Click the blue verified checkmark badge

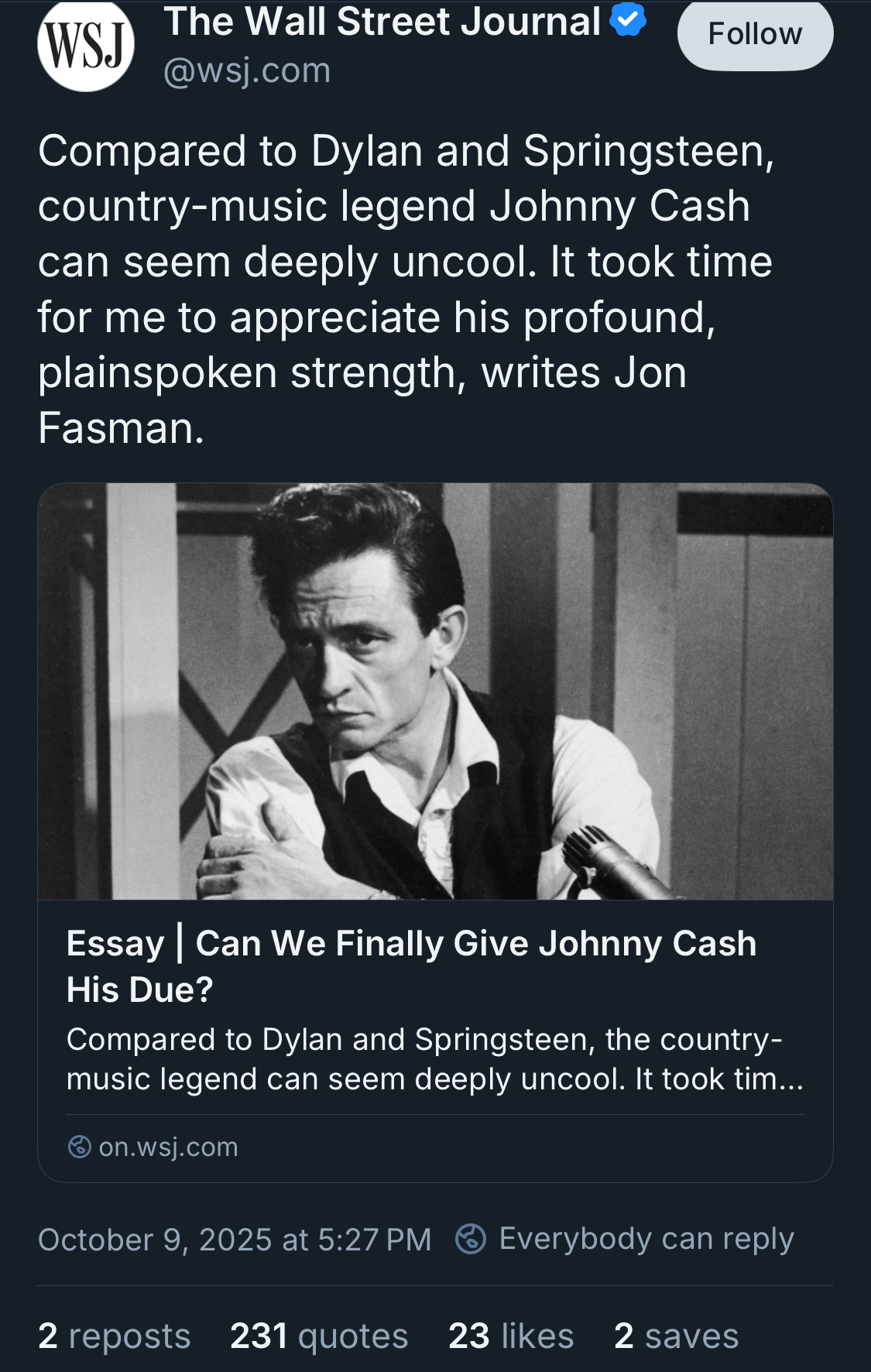[627, 20]
